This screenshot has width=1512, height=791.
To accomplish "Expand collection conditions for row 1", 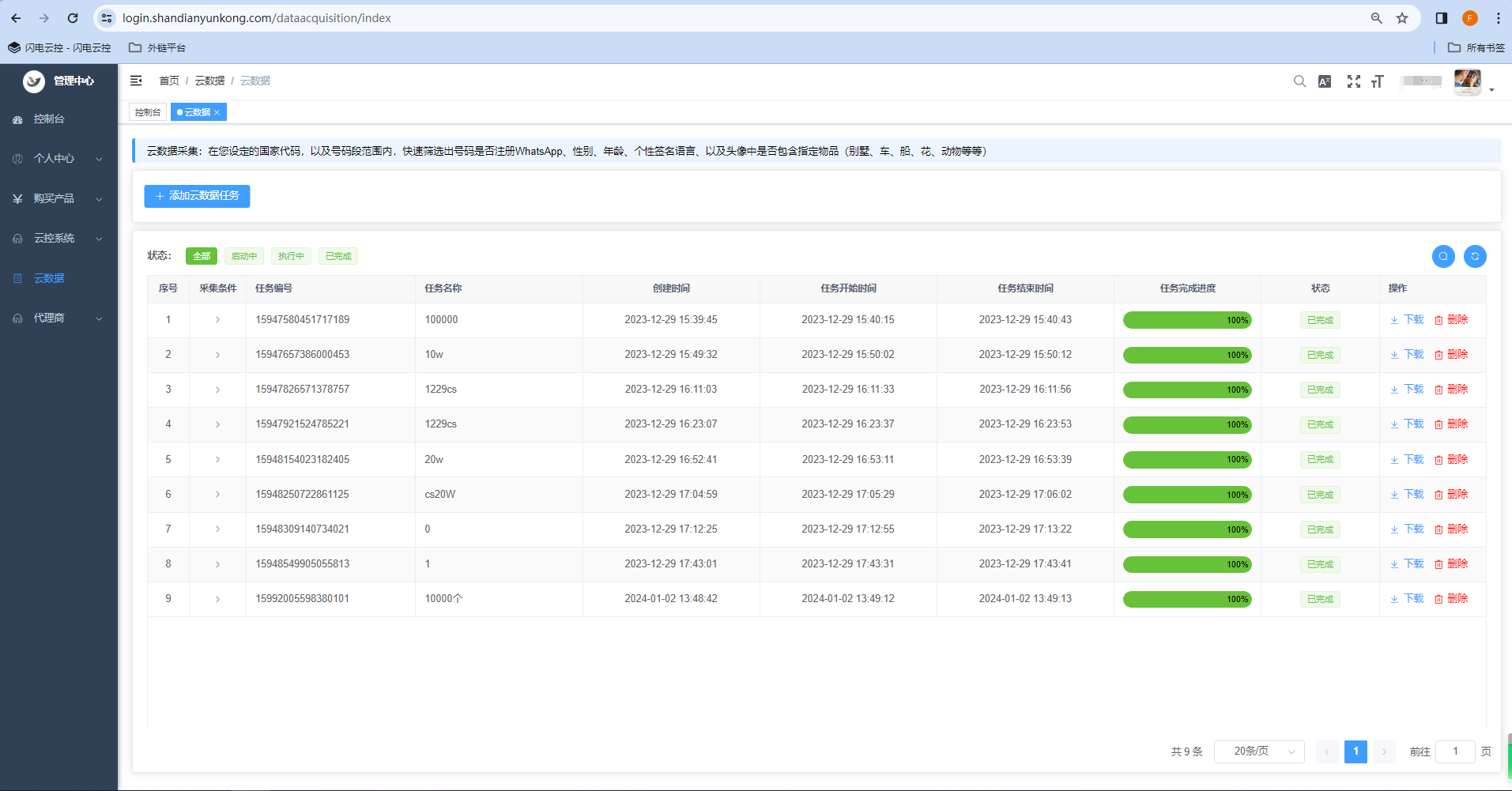I will click(217, 320).
